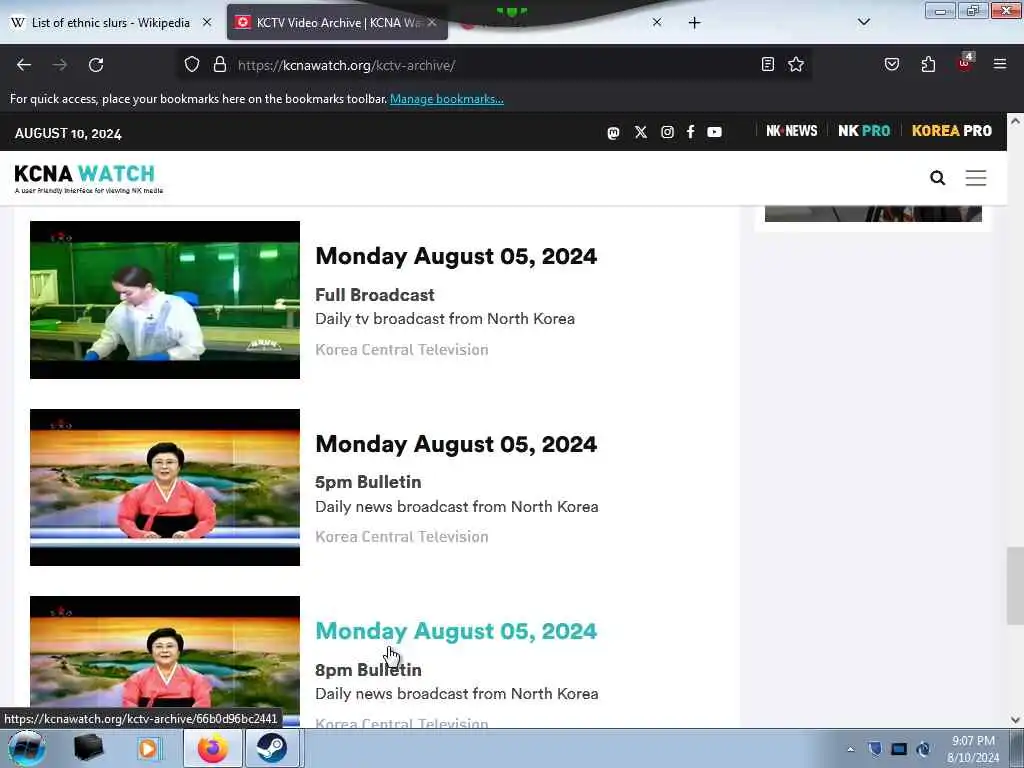Open KCNA Watch Mastodon profile icon
Screen dimensions: 1024x768
tap(613, 133)
